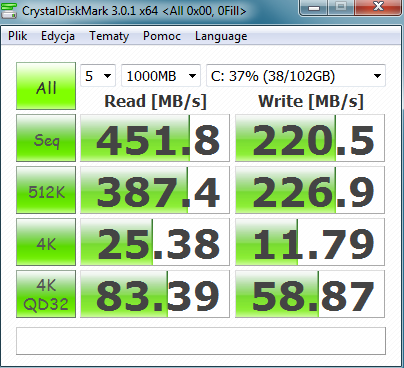
Task: Run all benchmarks with All button
Action: [x=46, y=86]
